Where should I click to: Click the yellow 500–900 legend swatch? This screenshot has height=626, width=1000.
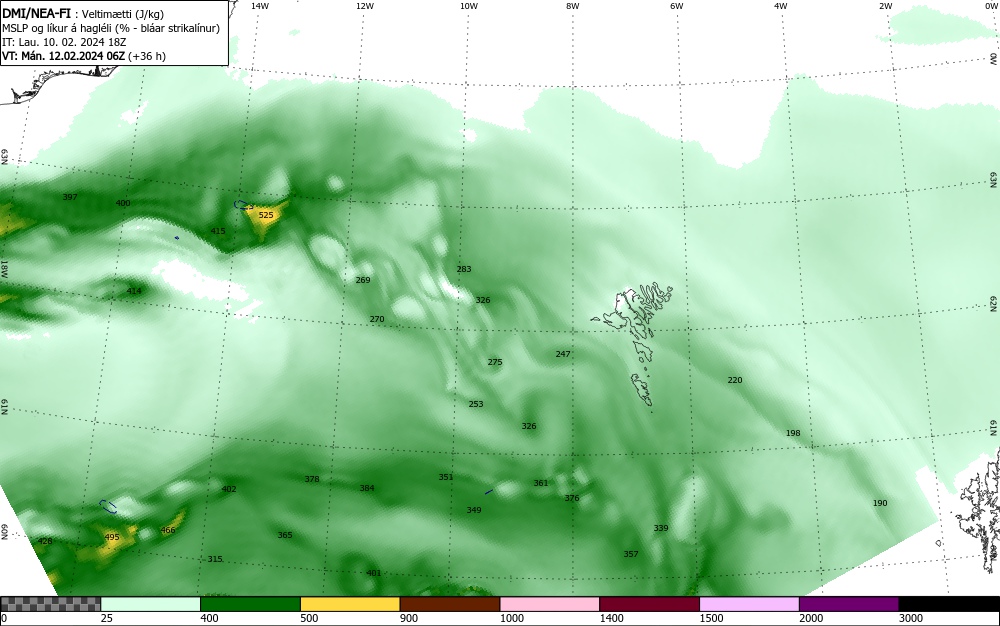click(350, 604)
